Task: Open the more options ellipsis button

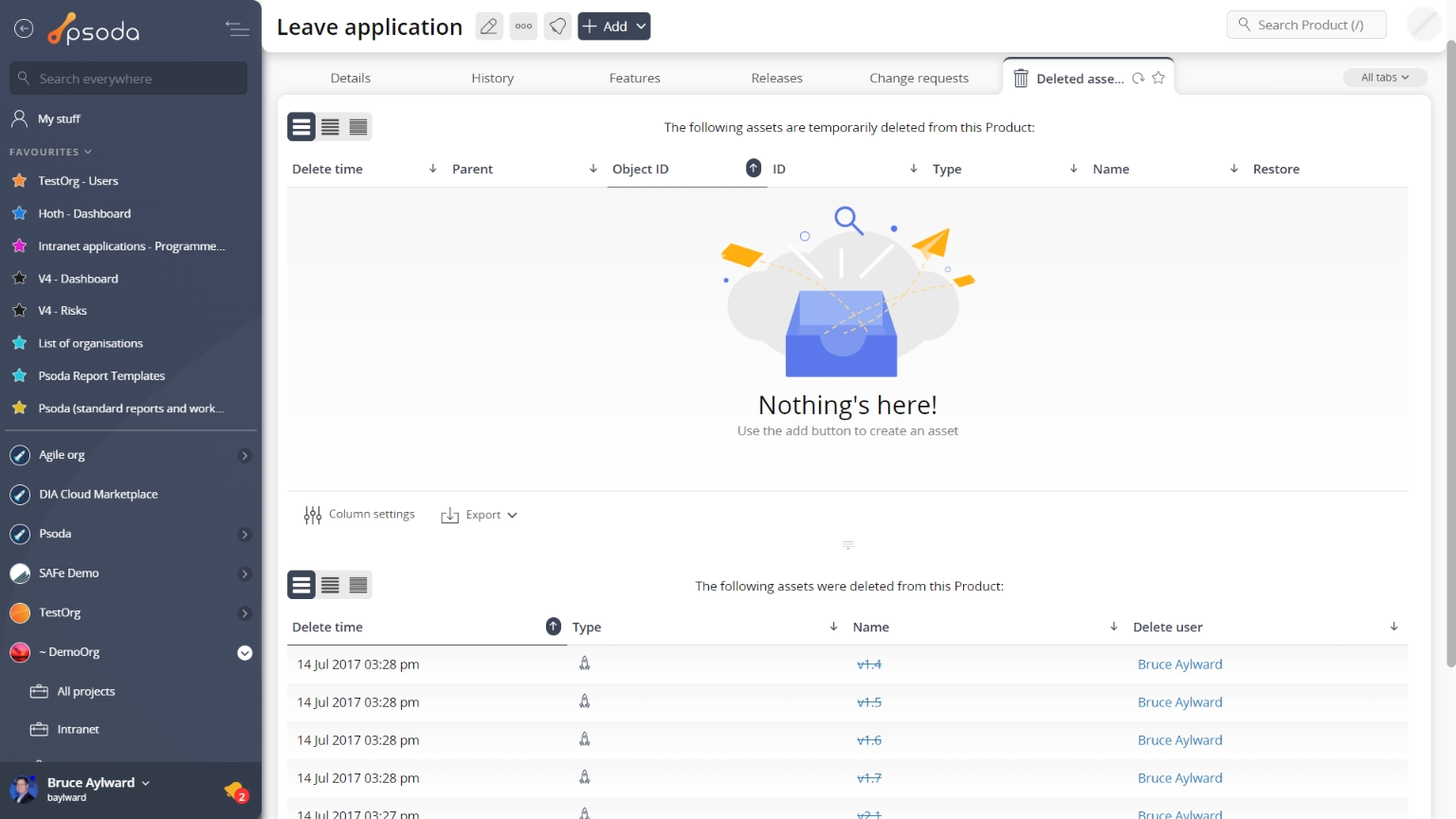Action: click(x=523, y=27)
